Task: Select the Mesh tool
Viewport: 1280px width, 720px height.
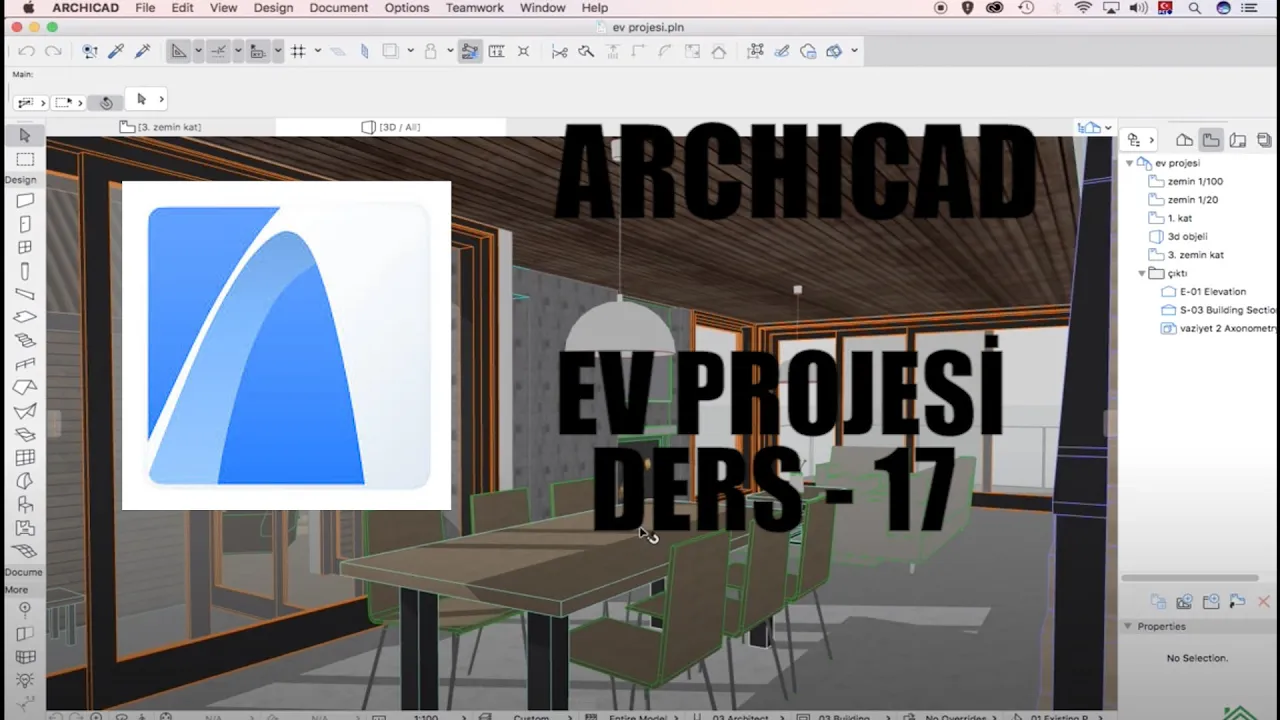Action: pyautogui.click(x=25, y=551)
